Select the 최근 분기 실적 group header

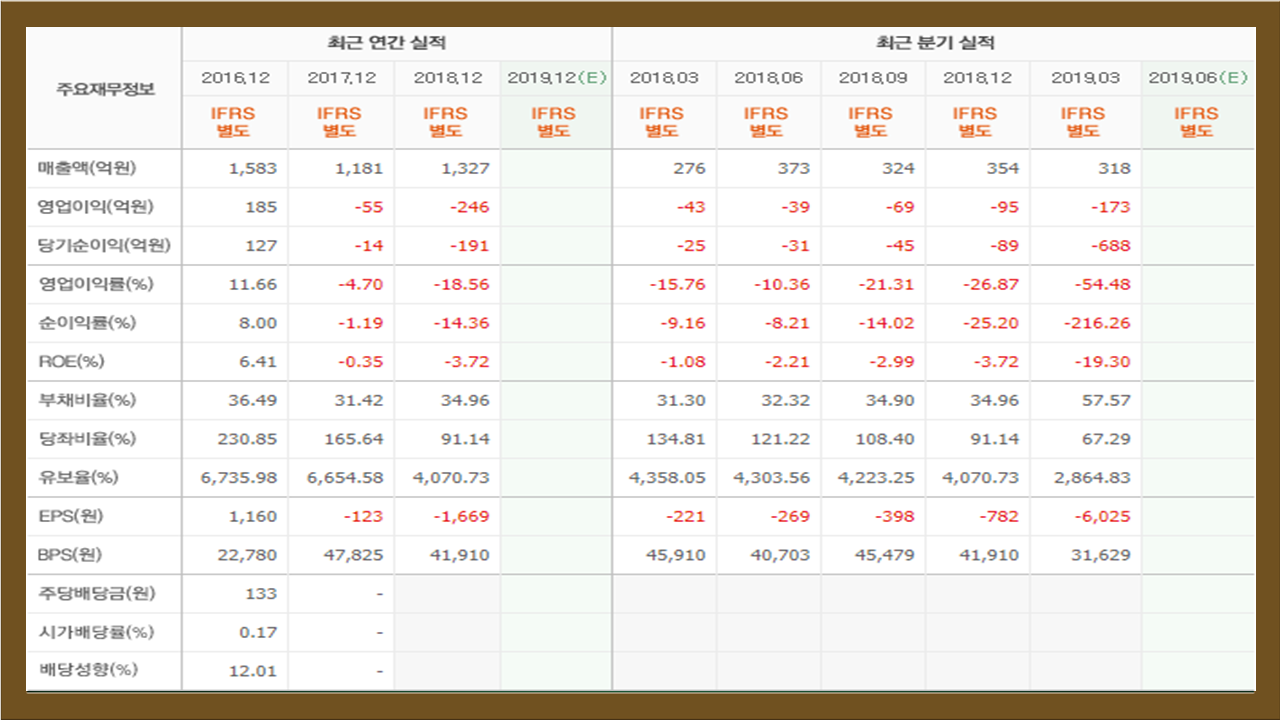(x=935, y=43)
